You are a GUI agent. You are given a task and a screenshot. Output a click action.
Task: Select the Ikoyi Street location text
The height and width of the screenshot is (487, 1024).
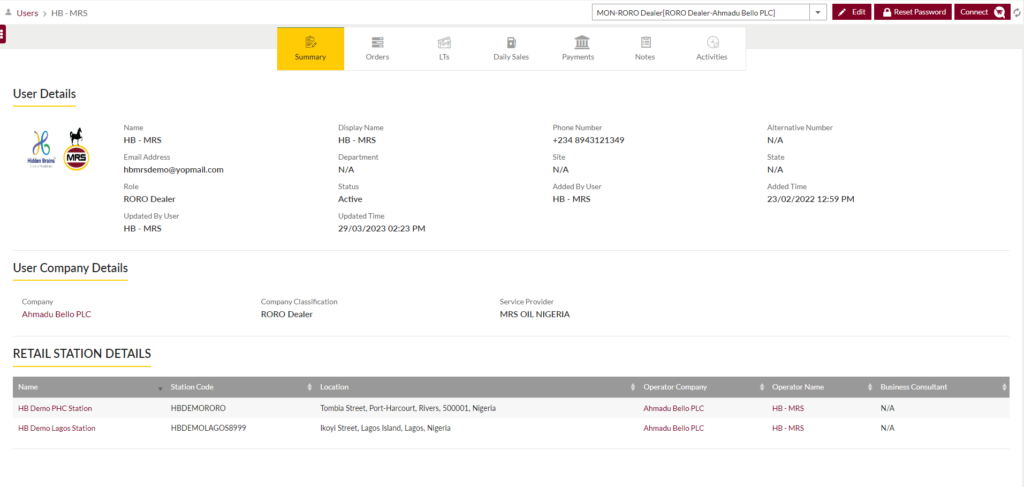[x=385, y=428]
